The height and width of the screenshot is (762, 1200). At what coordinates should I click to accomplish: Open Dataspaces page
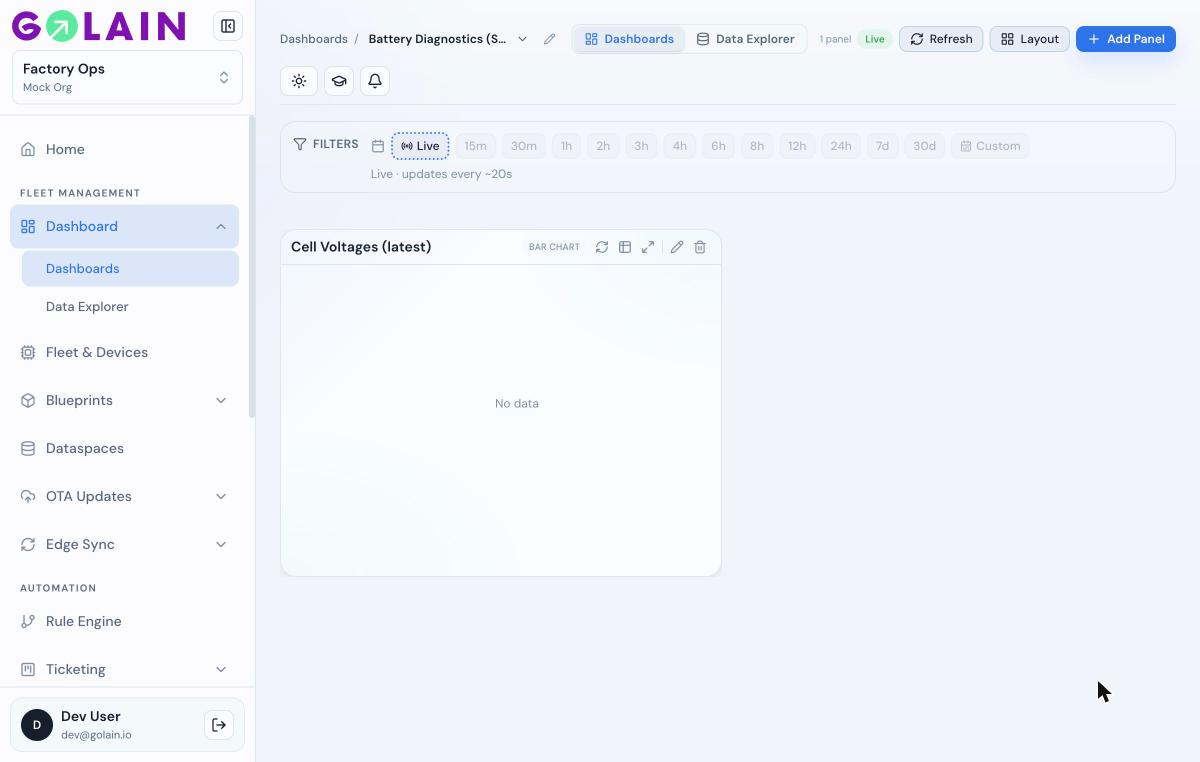(124, 449)
